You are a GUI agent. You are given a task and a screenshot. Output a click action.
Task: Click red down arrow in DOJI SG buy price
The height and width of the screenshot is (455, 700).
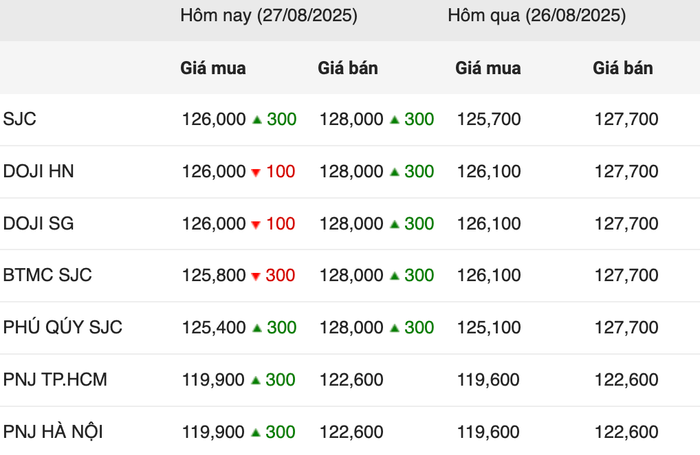pyautogui.click(x=256, y=225)
